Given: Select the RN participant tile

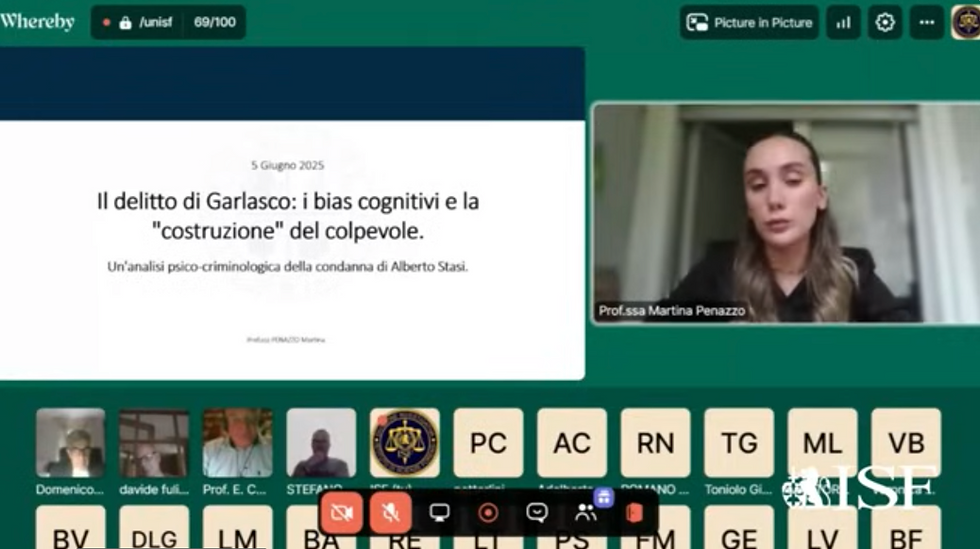Looking at the screenshot, I should coord(655,443).
